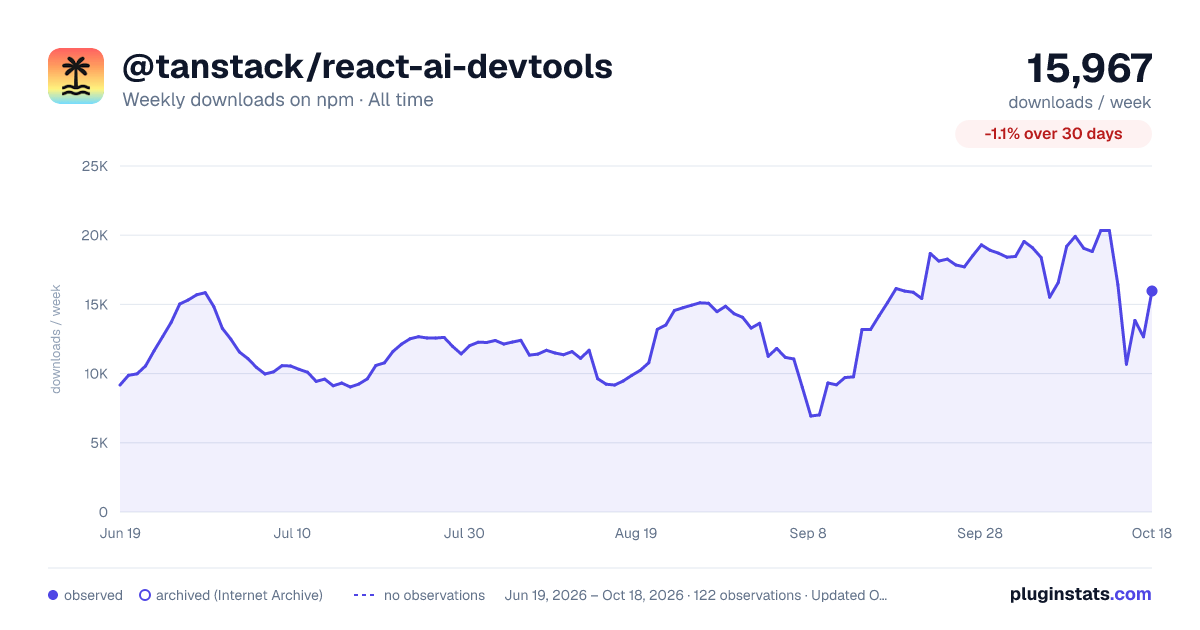Click the 'archived (Internet Archive)' legend label
Viewport: 1200px width, 630px height.
pyautogui.click(x=239, y=595)
